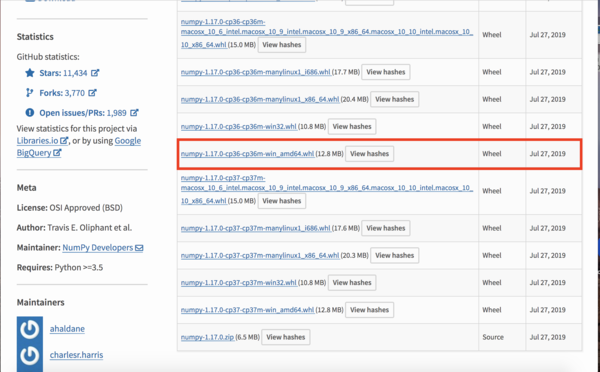Download numpy-1.17.0-cp36-cp36m-manylinux1_i686.whl

coord(256,72)
